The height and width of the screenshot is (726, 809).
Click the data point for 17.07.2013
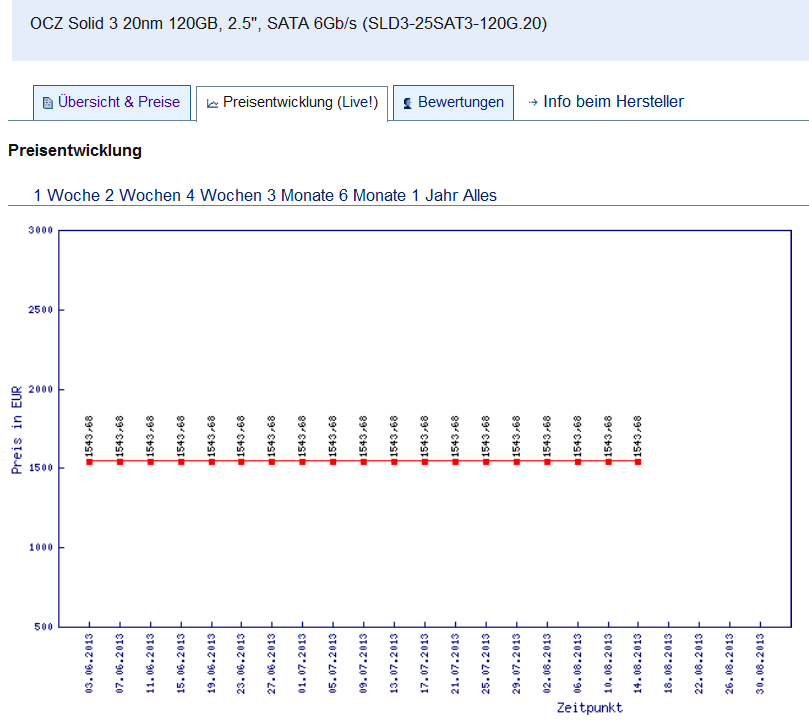[425, 462]
